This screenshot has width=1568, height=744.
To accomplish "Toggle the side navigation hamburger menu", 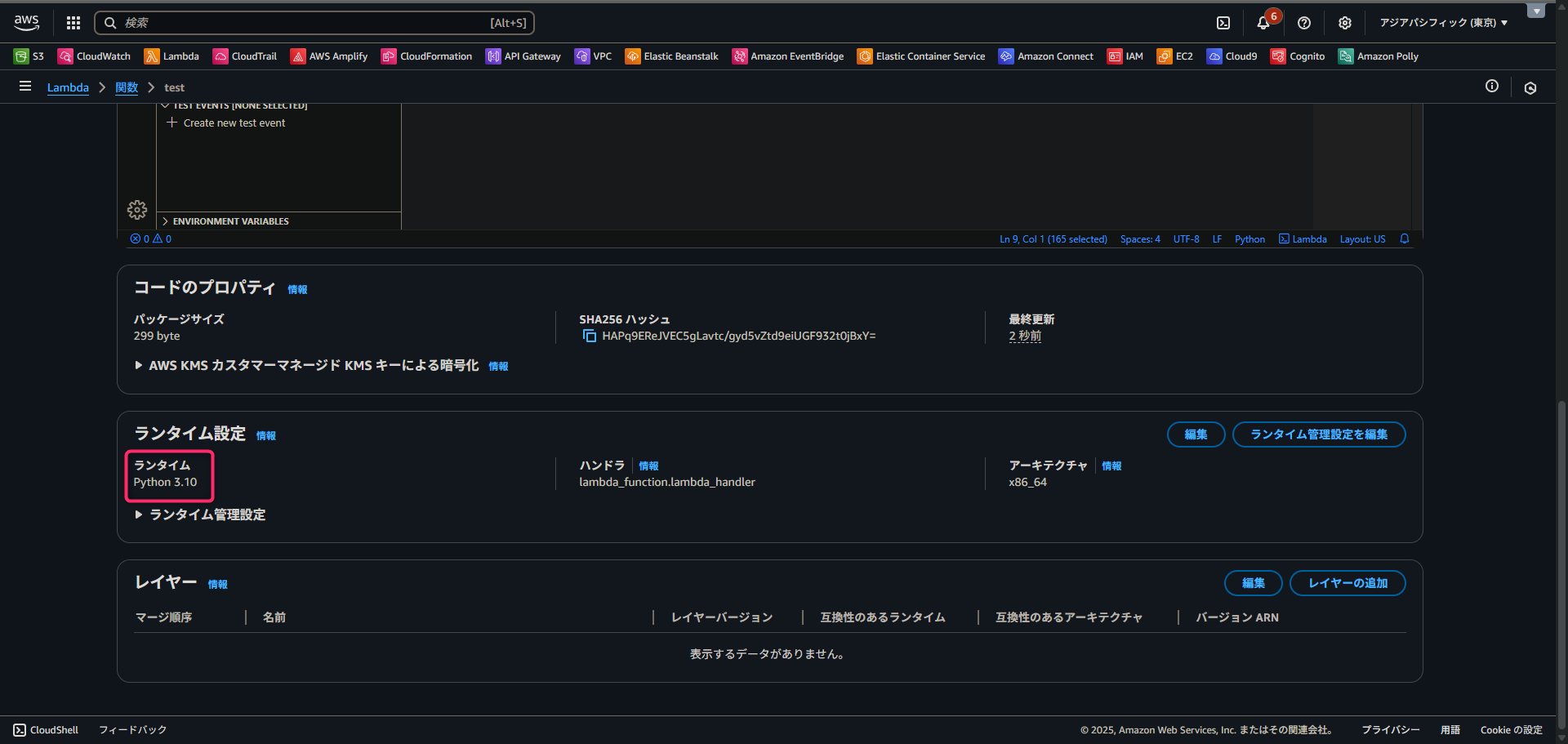I will click(x=25, y=87).
